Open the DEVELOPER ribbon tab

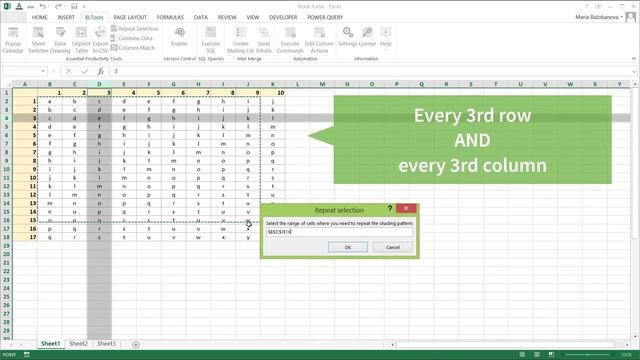click(283, 17)
